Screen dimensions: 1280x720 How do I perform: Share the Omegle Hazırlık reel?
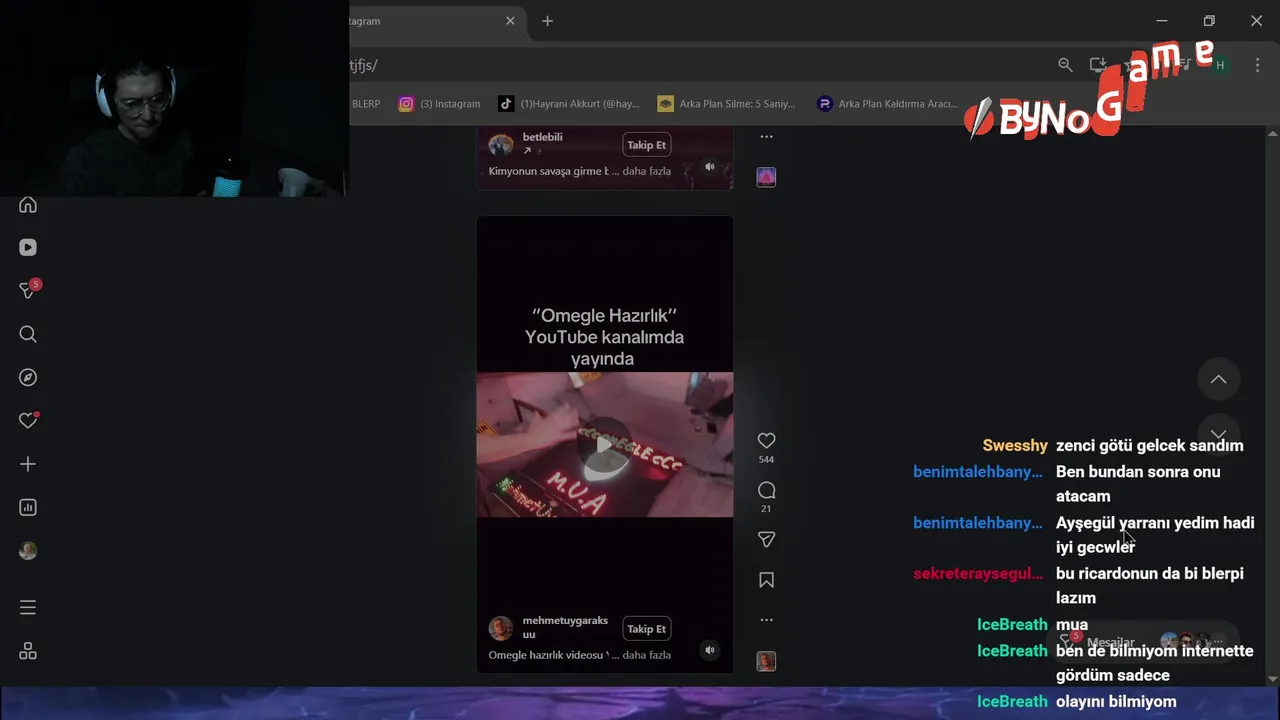tap(766, 539)
